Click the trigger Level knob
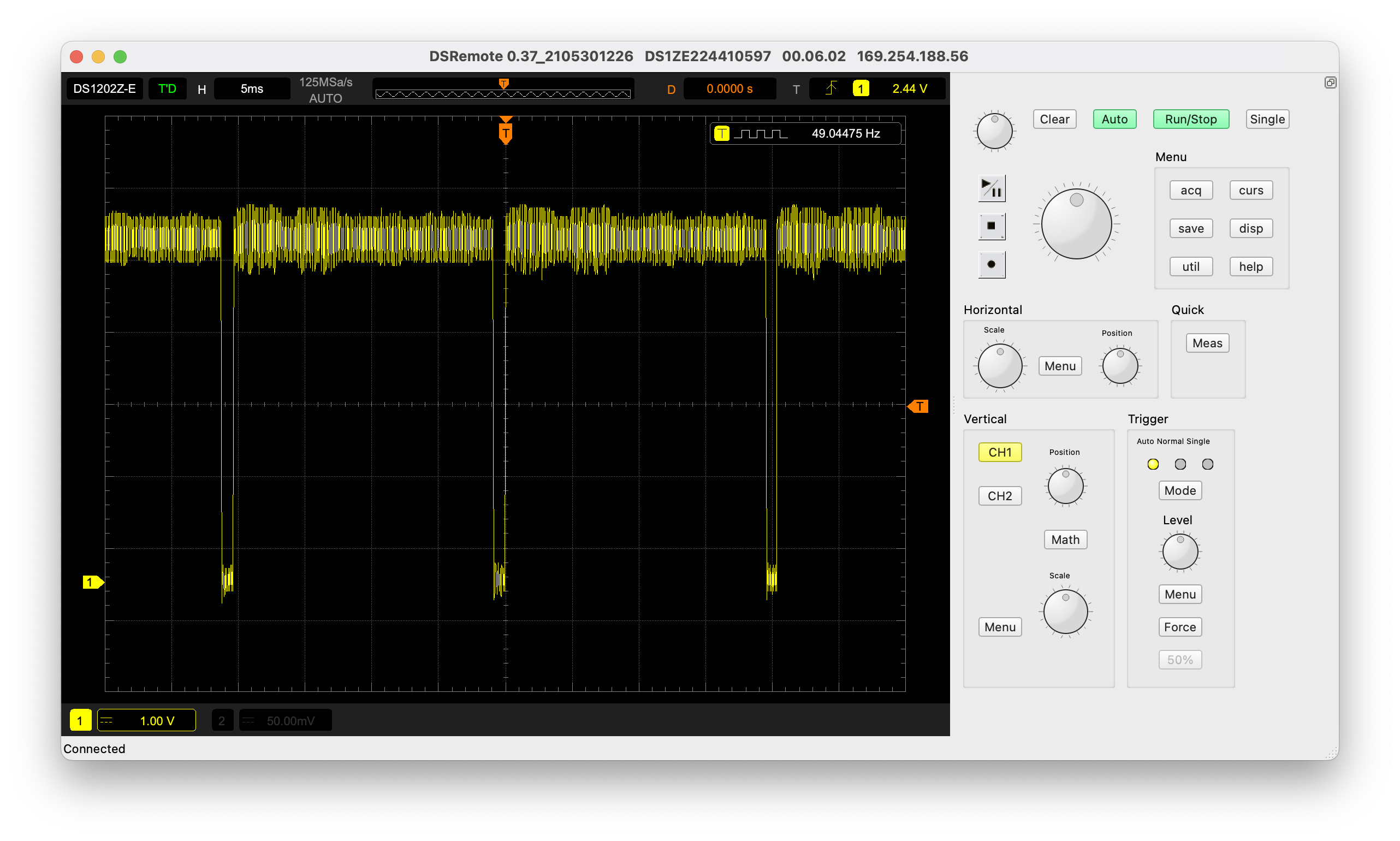 click(1179, 552)
